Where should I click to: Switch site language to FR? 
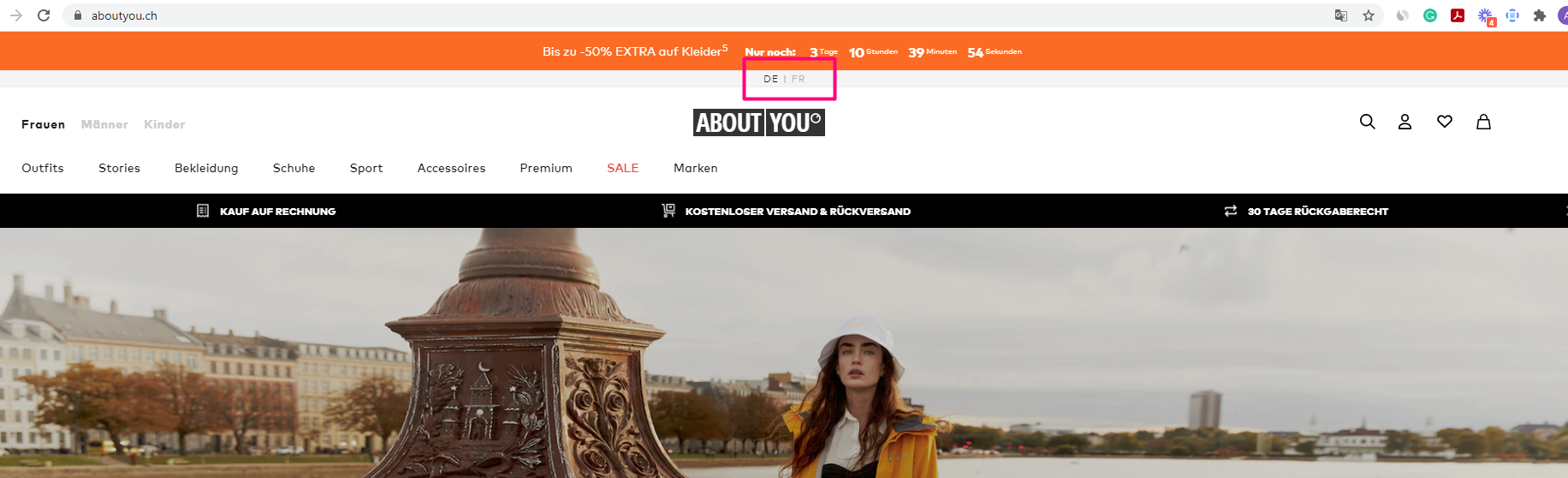pos(799,79)
